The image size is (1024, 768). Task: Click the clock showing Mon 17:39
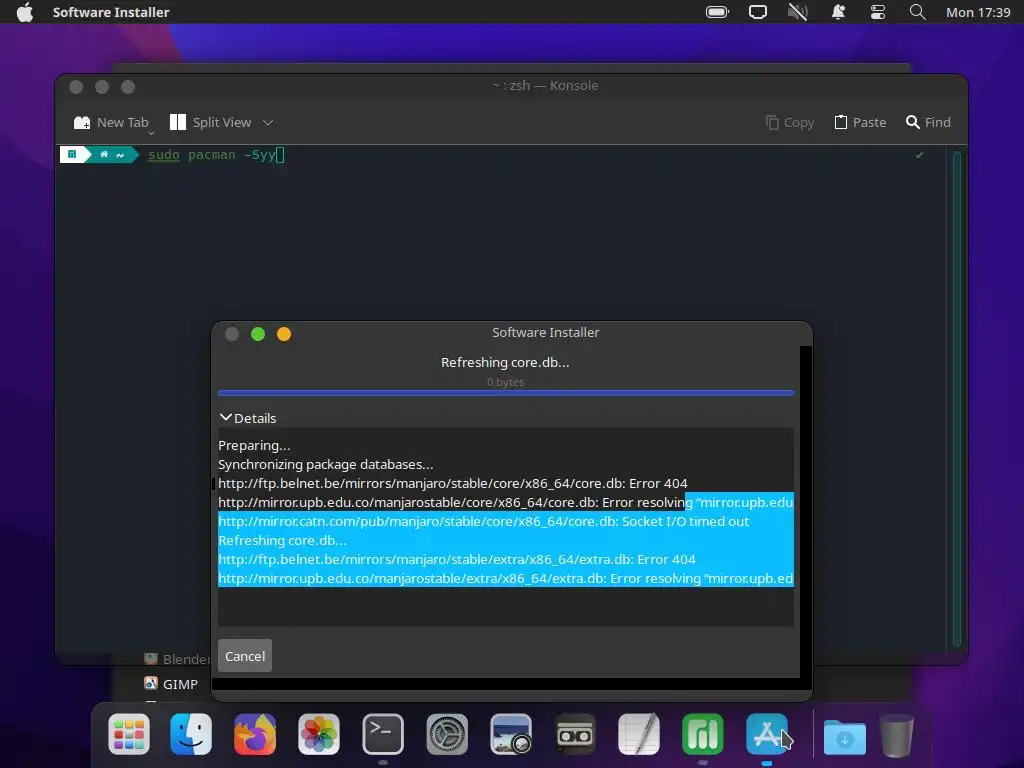(978, 12)
